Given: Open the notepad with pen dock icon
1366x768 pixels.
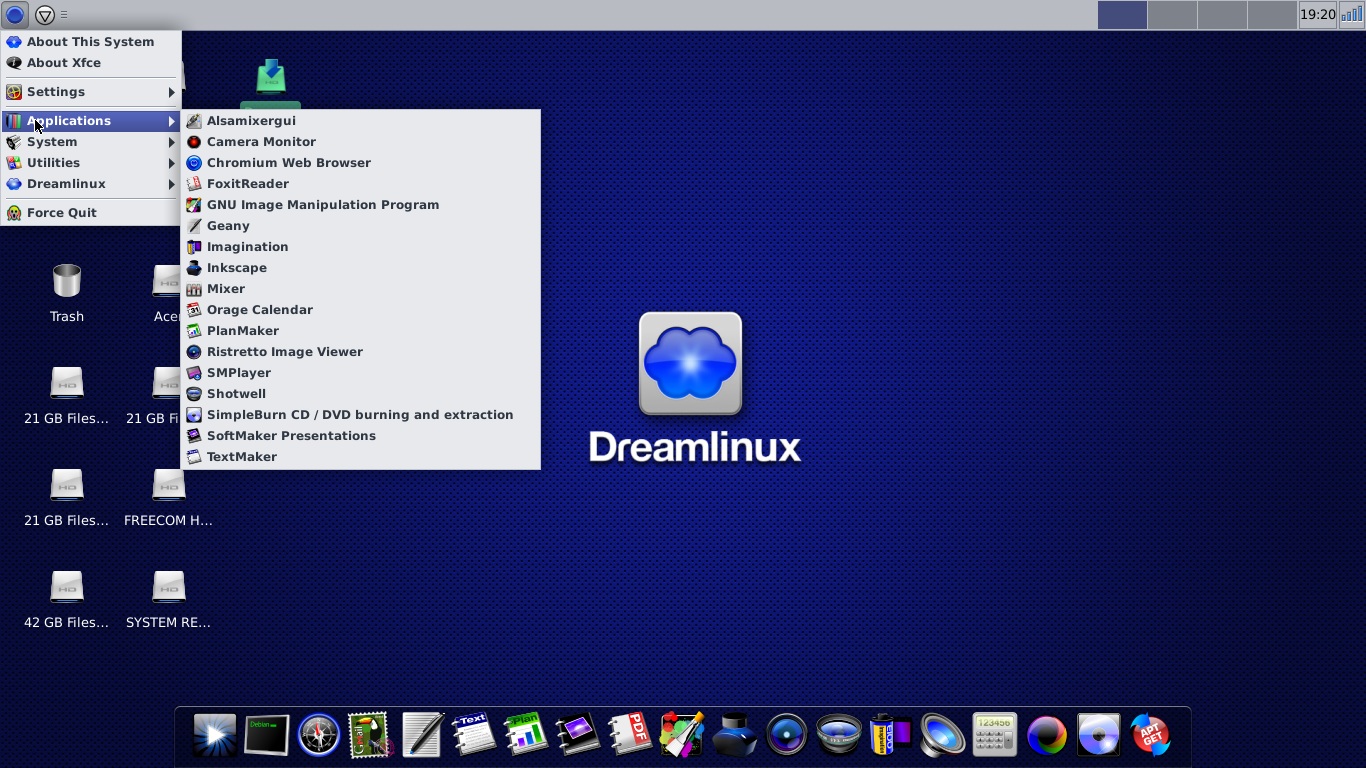Looking at the screenshot, I should coord(422,736).
